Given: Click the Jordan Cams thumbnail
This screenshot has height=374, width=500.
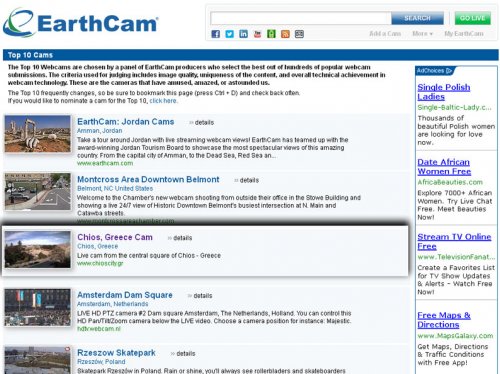Looking at the screenshot, I should tap(38, 134).
